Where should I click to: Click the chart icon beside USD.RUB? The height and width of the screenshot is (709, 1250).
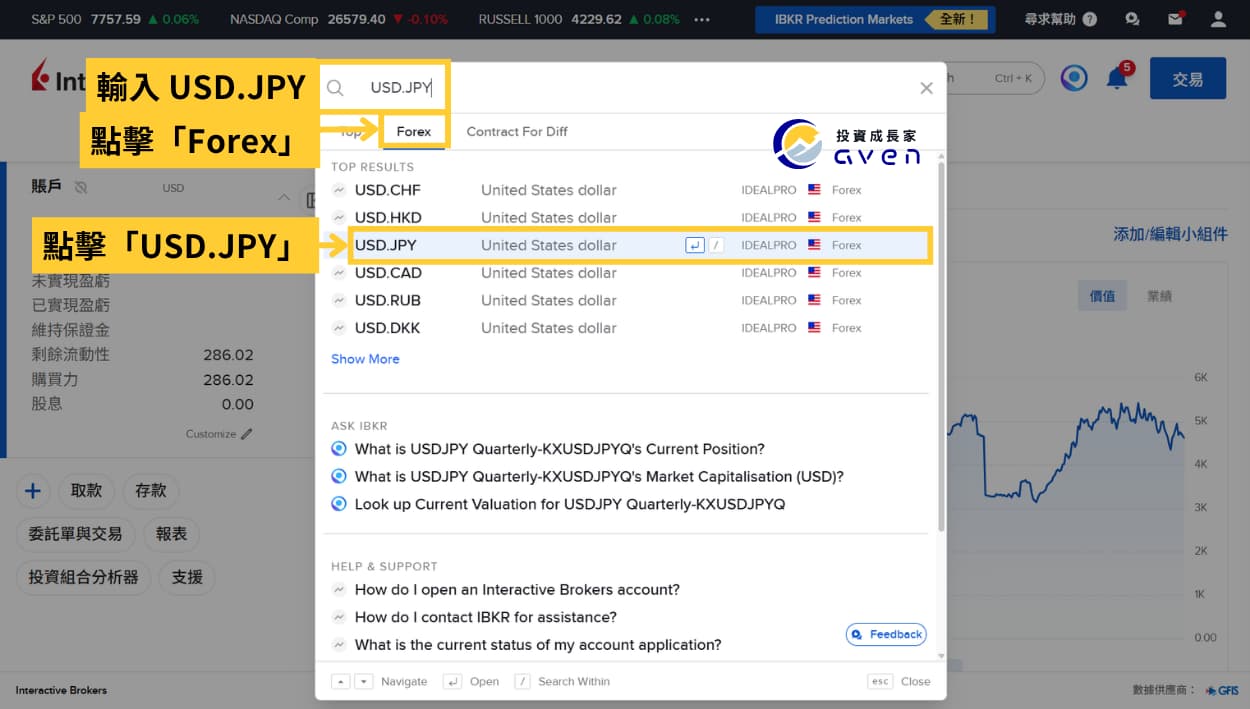339,300
